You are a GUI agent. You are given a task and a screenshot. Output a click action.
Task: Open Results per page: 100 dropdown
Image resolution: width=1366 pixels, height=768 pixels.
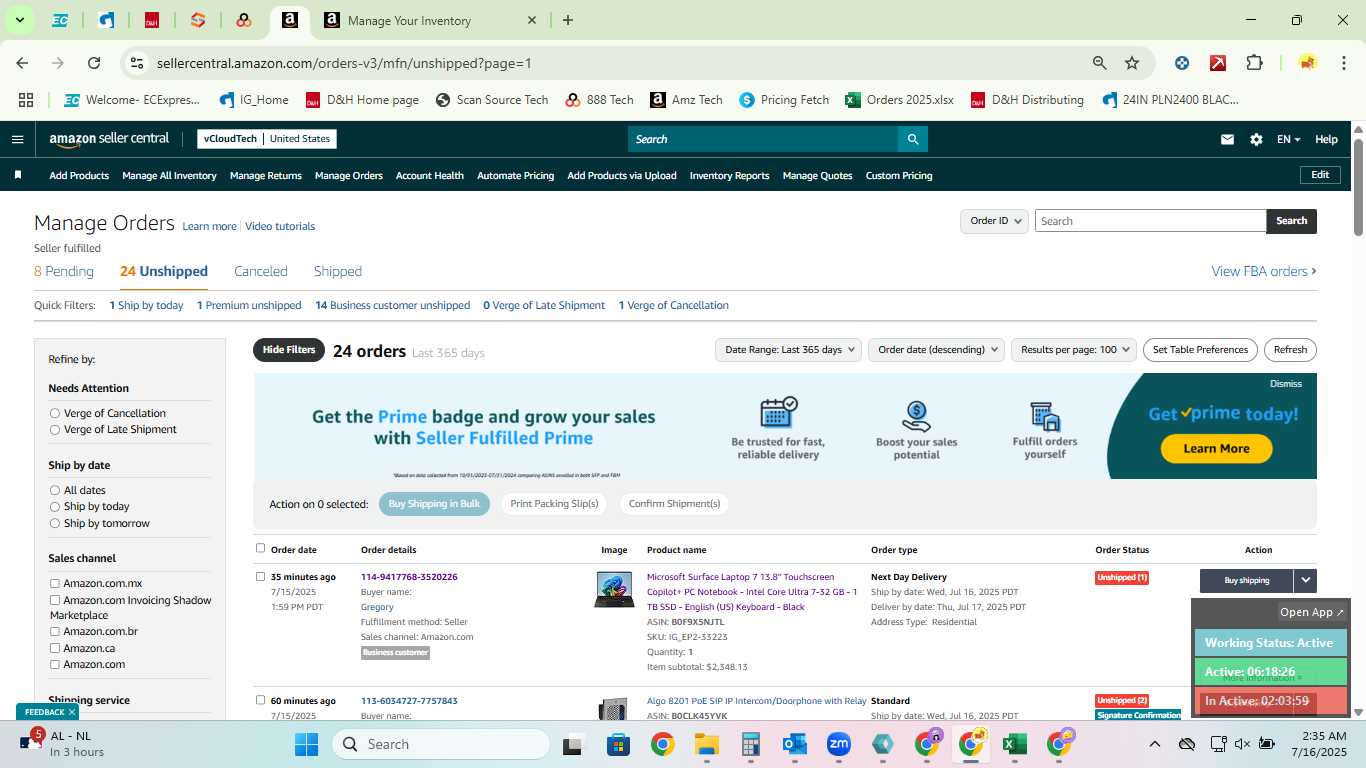coord(1074,350)
